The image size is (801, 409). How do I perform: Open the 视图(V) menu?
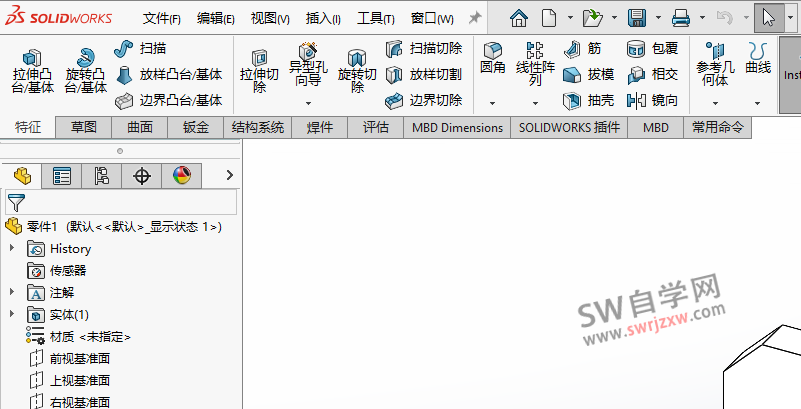click(x=270, y=19)
